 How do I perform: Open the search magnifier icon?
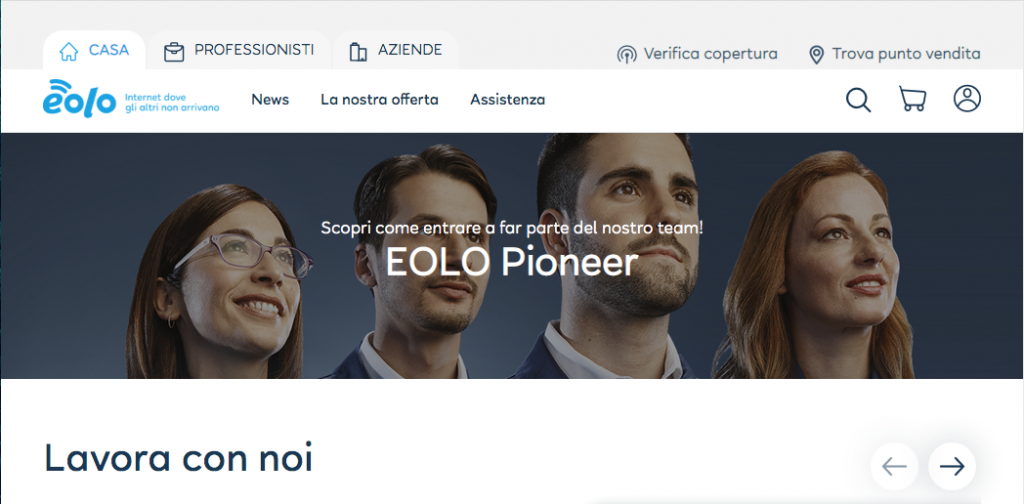tap(858, 100)
